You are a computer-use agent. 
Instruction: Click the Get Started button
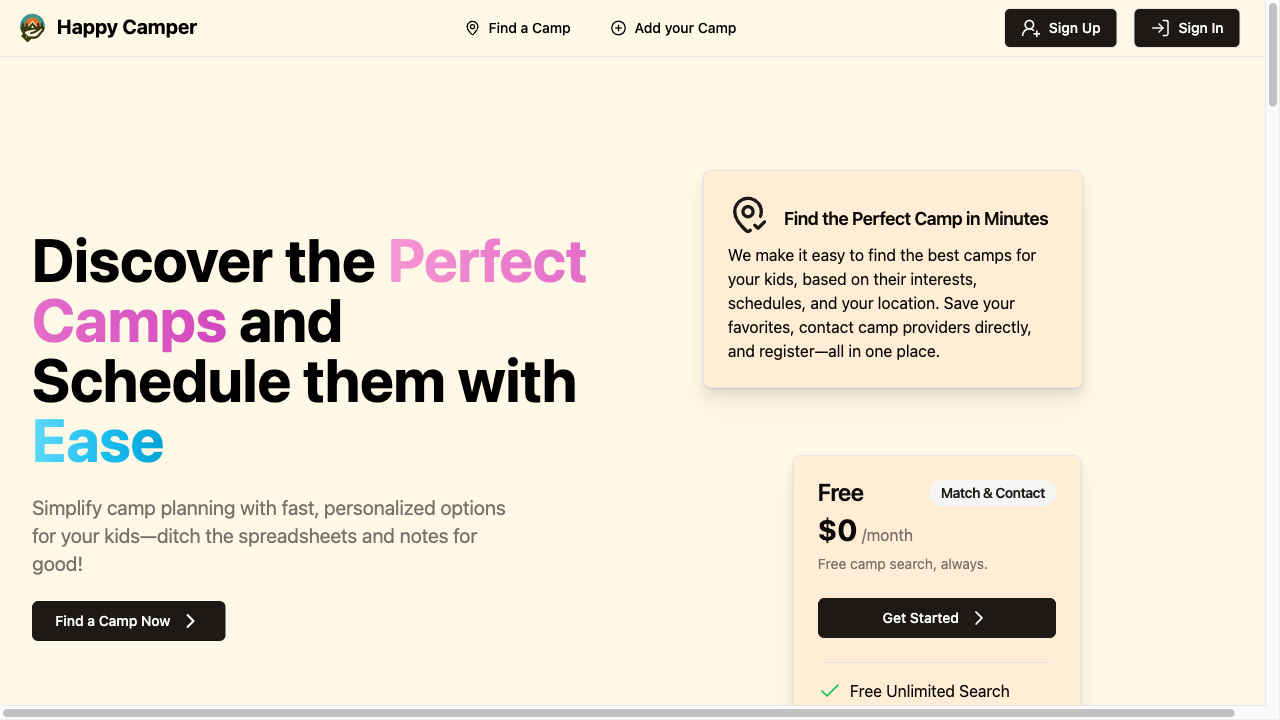pyautogui.click(x=936, y=618)
